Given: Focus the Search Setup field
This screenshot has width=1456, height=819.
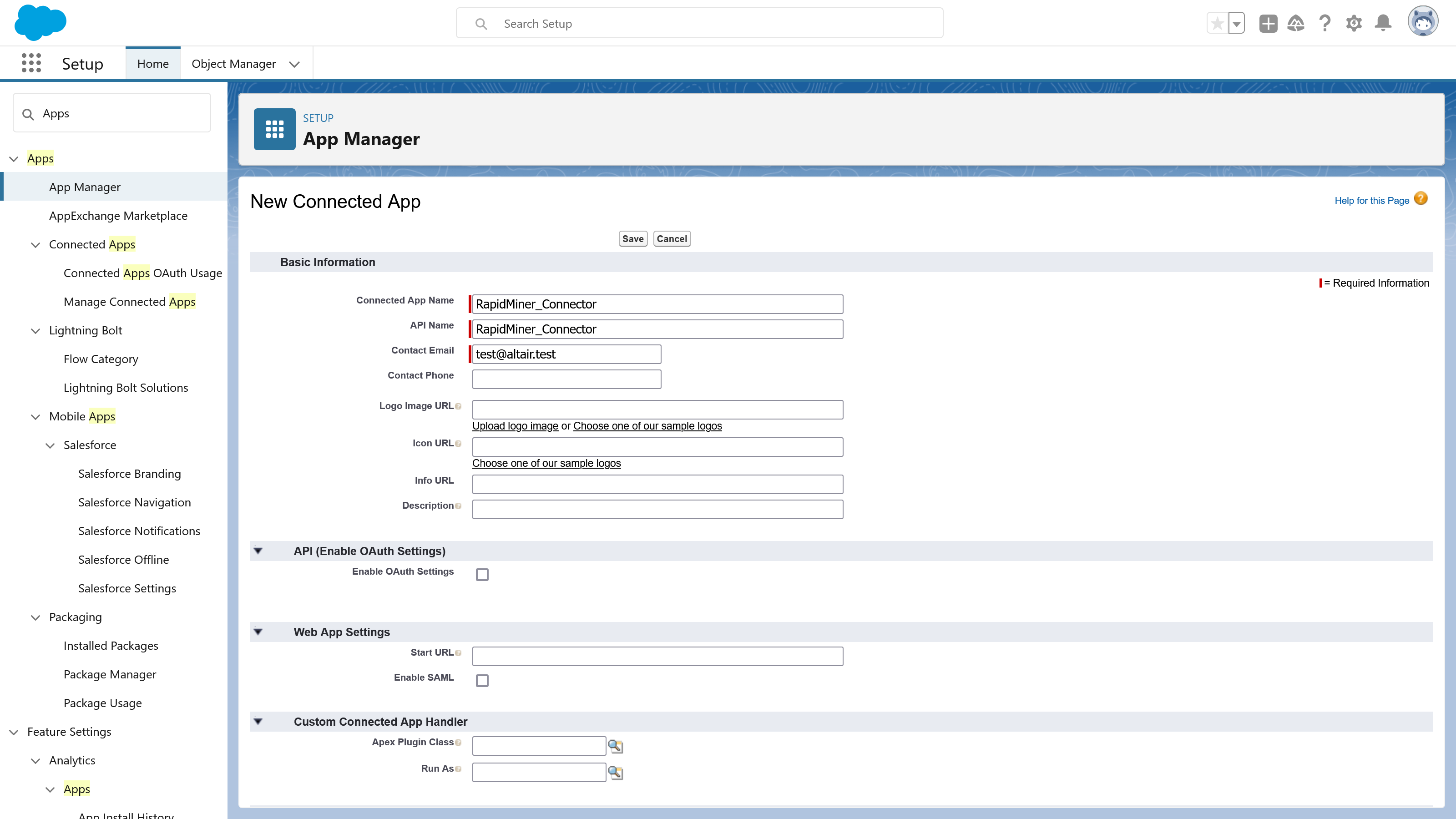Looking at the screenshot, I should [x=699, y=23].
